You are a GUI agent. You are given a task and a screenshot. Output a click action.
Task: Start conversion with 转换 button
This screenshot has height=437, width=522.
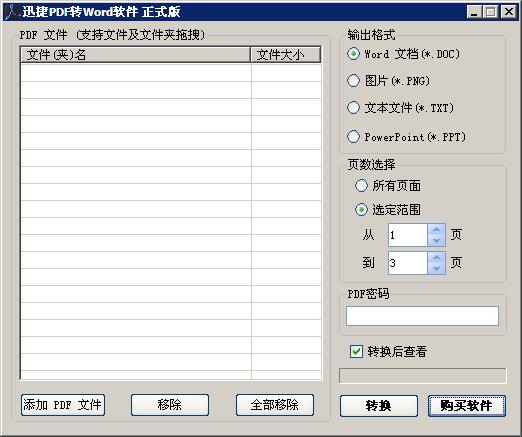tap(379, 406)
